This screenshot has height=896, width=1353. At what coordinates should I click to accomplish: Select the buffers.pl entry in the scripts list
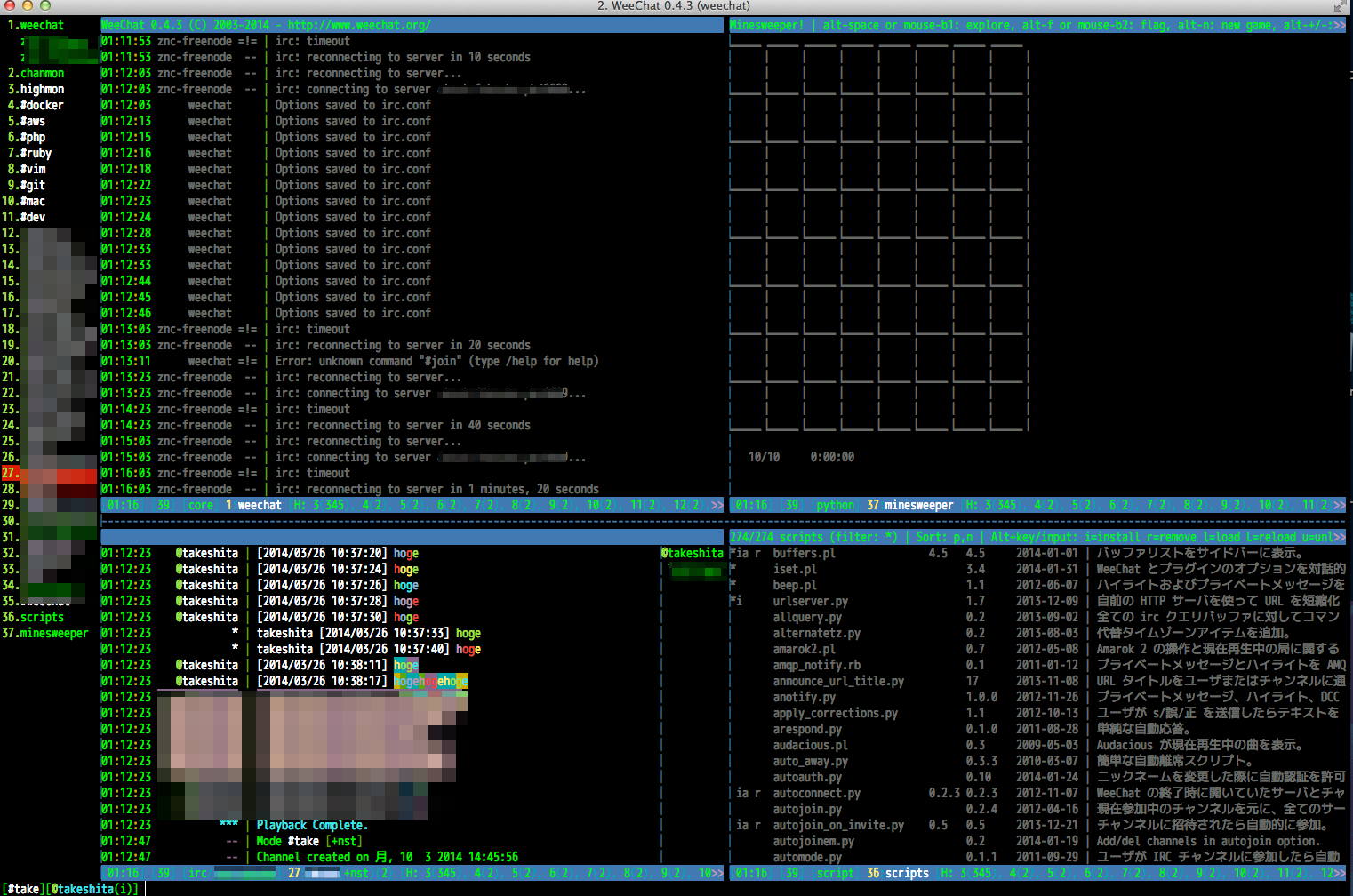point(805,552)
